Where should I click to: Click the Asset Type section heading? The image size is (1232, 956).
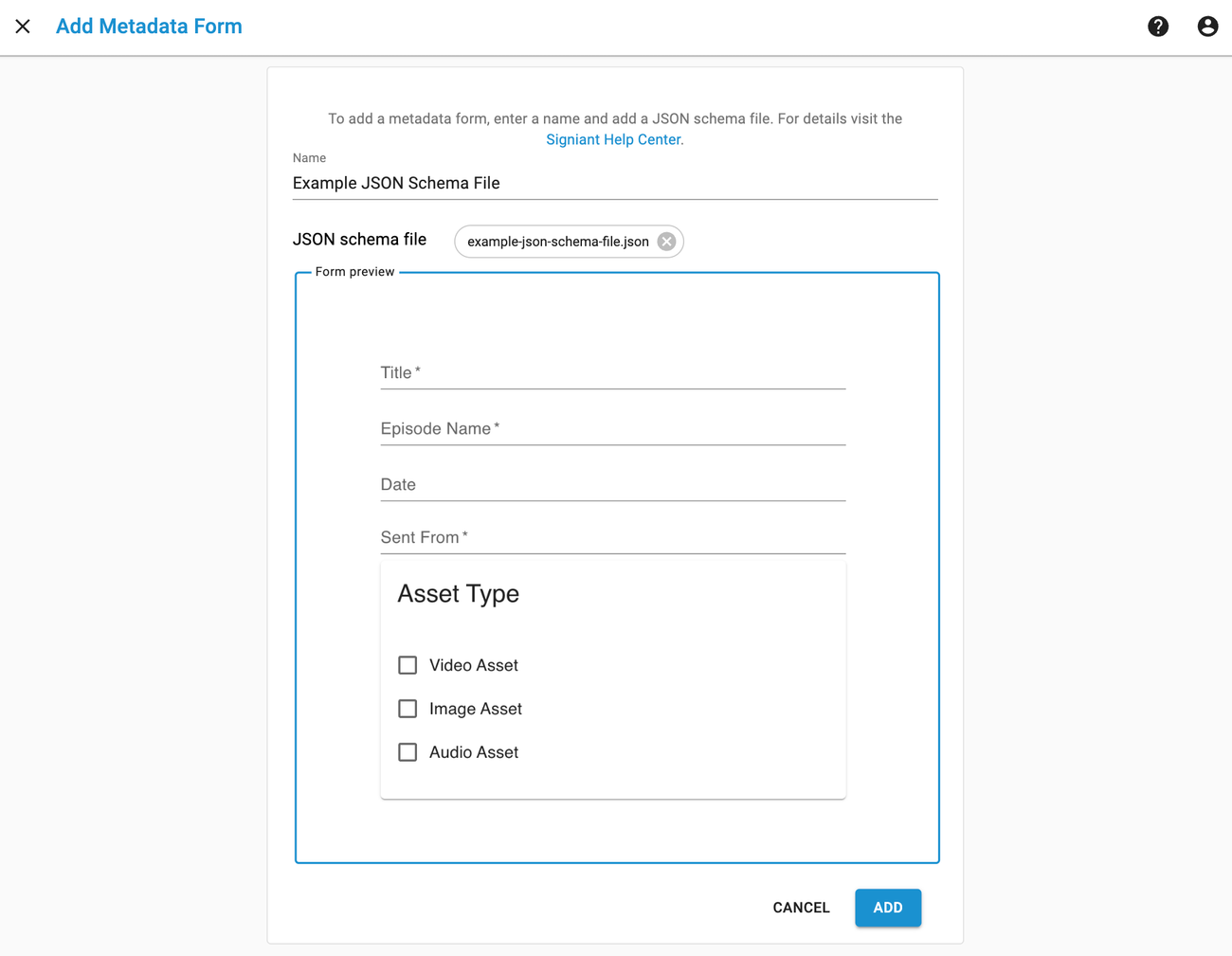pos(458,593)
